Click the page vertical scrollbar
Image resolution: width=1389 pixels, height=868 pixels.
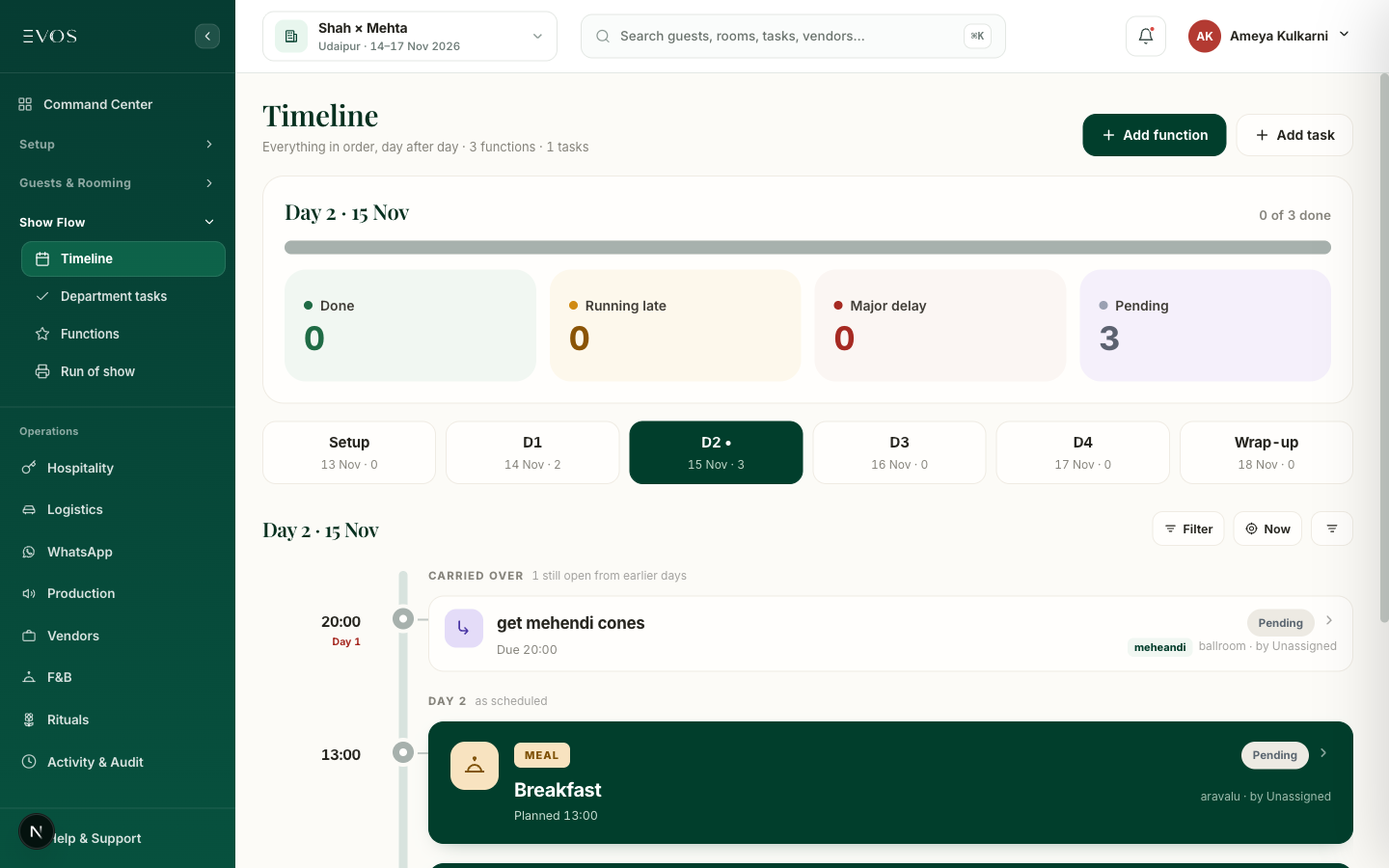[1384, 347]
